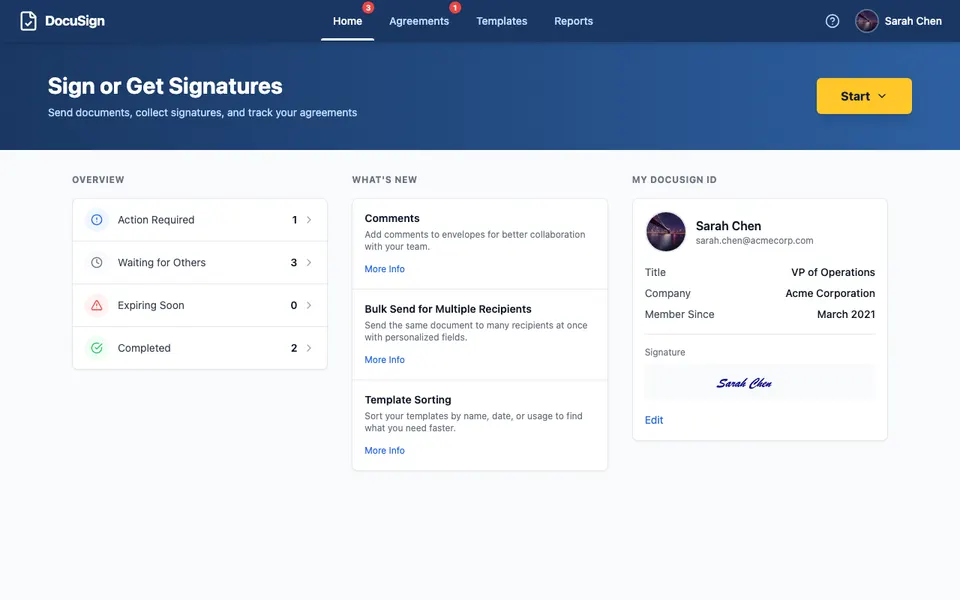The image size is (960, 600).
Task: Click the Acme Corporation company value
Action: pos(830,293)
